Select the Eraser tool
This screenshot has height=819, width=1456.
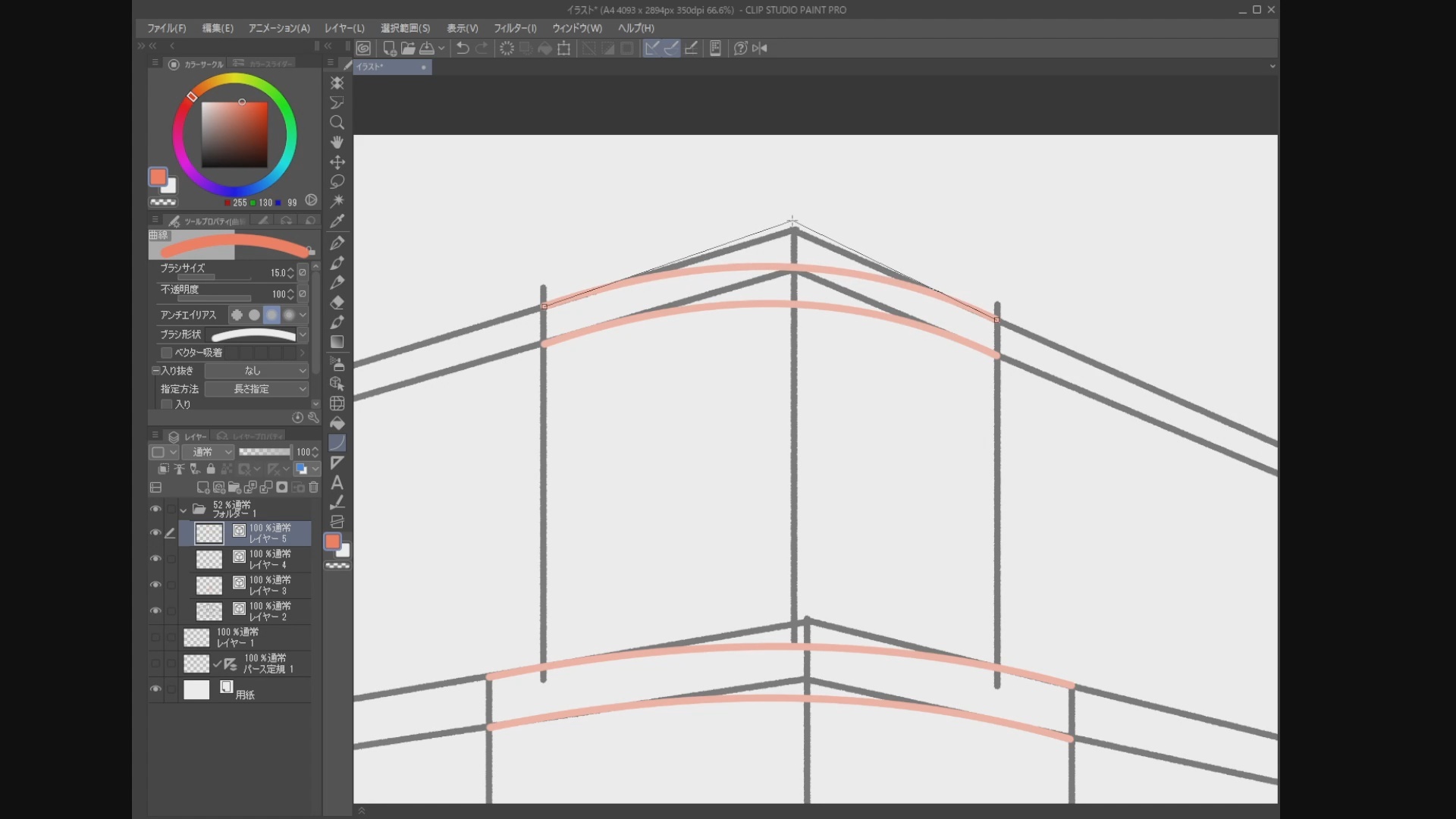click(337, 303)
